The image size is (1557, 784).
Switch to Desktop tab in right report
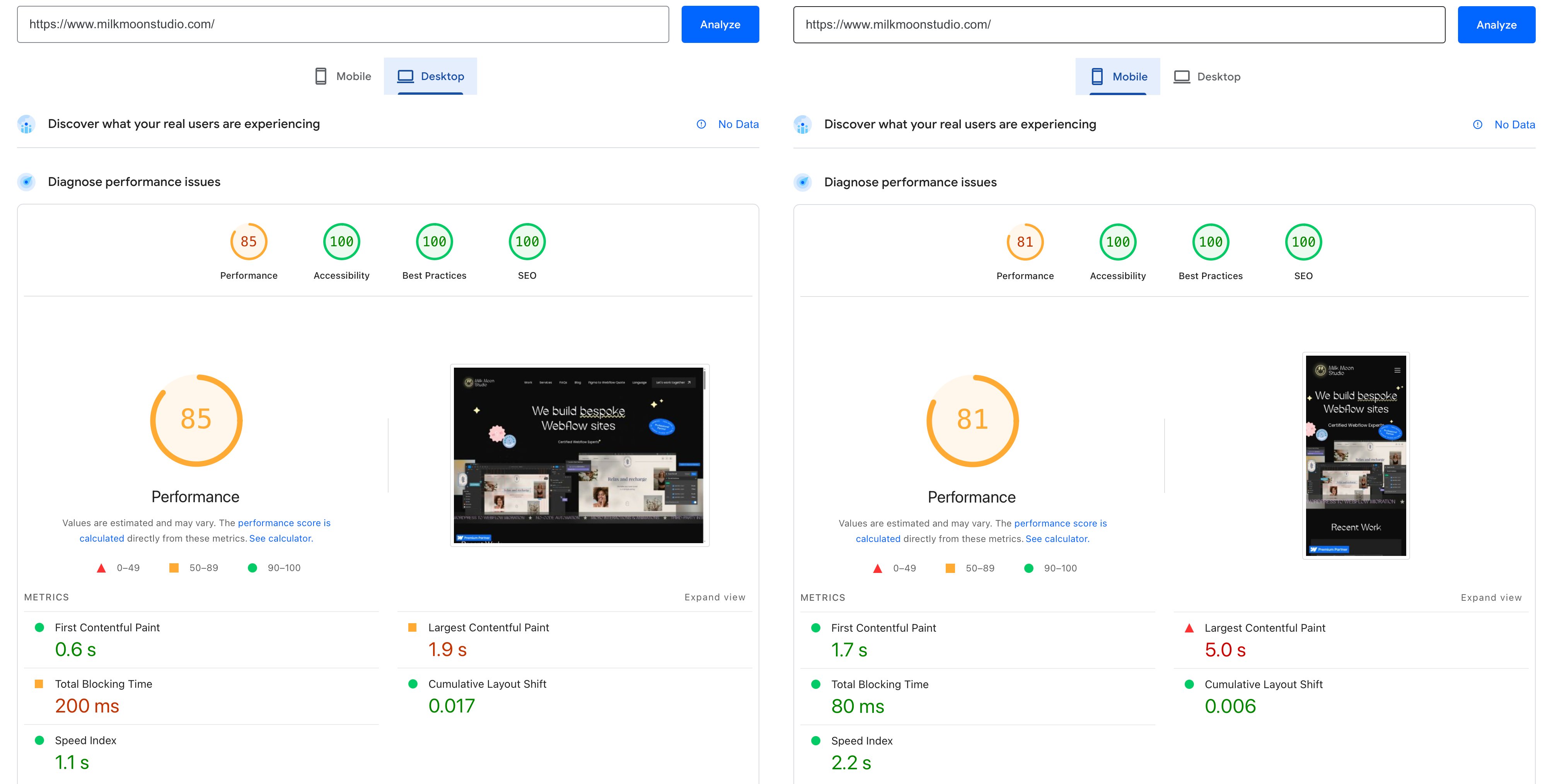pyautogui.click(x=1206, y=77)
